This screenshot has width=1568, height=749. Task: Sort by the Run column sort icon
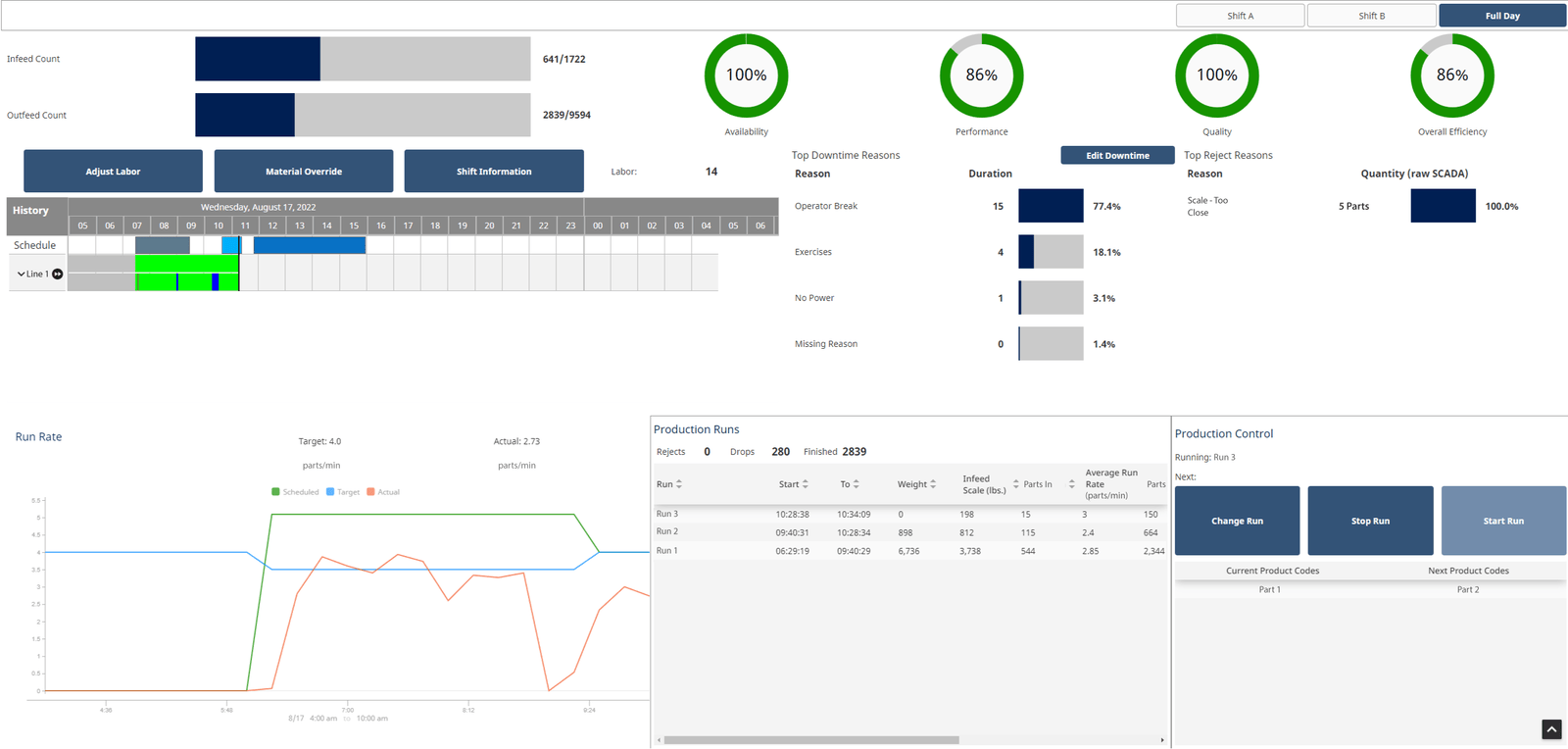tap(679, 484)
